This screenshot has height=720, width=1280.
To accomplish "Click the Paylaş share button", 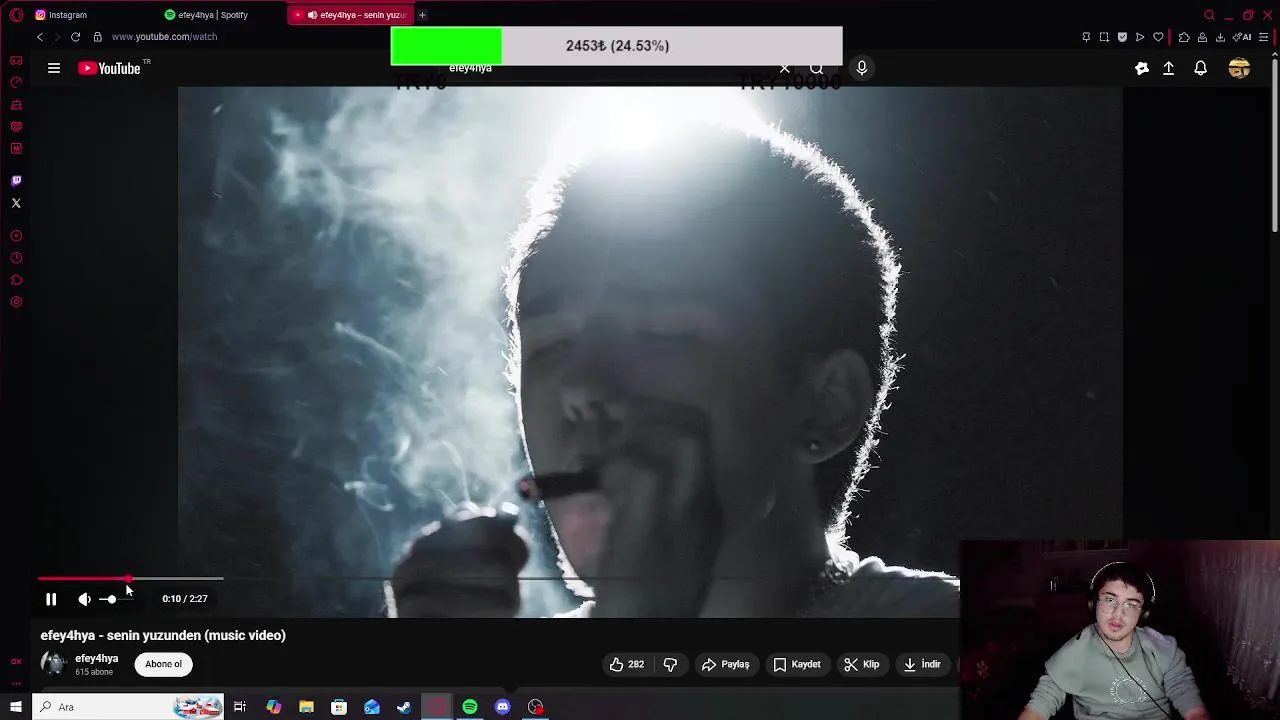I will 726,664.
